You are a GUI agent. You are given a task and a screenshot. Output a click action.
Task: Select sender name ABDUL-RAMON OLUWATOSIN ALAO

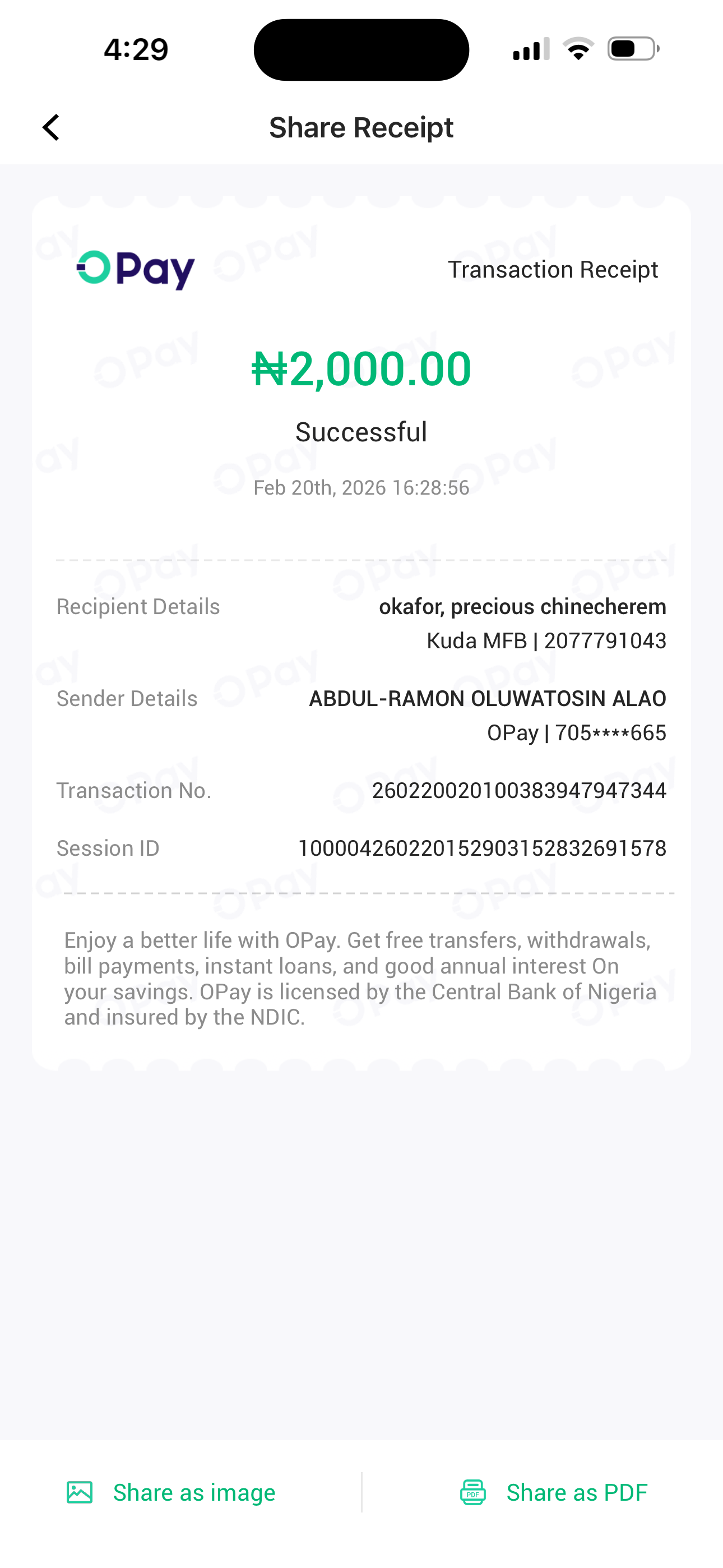tap(488, 699)
